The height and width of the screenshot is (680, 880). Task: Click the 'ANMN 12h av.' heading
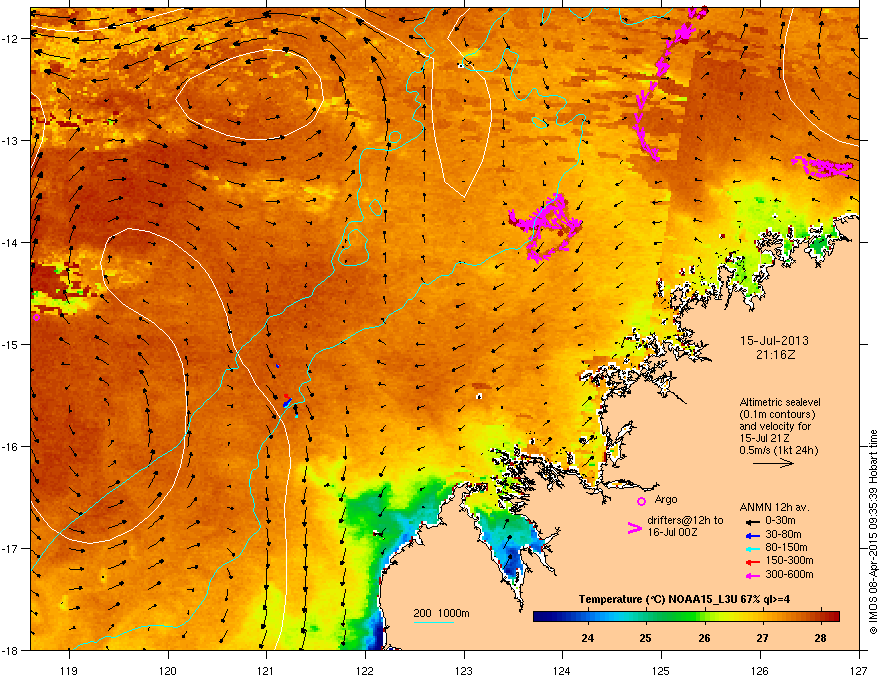click(774, 507)
